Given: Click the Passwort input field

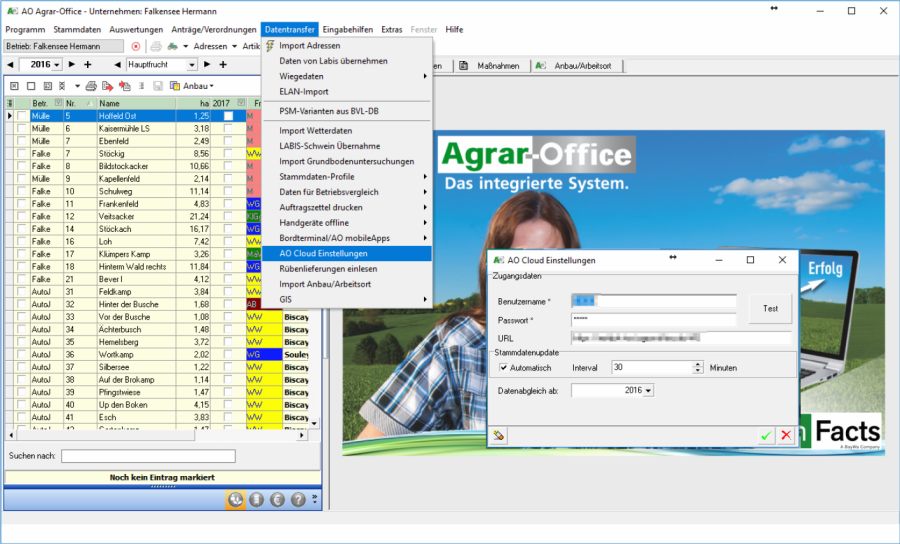Looking at the screenshot, I should (x=654, y=320).
